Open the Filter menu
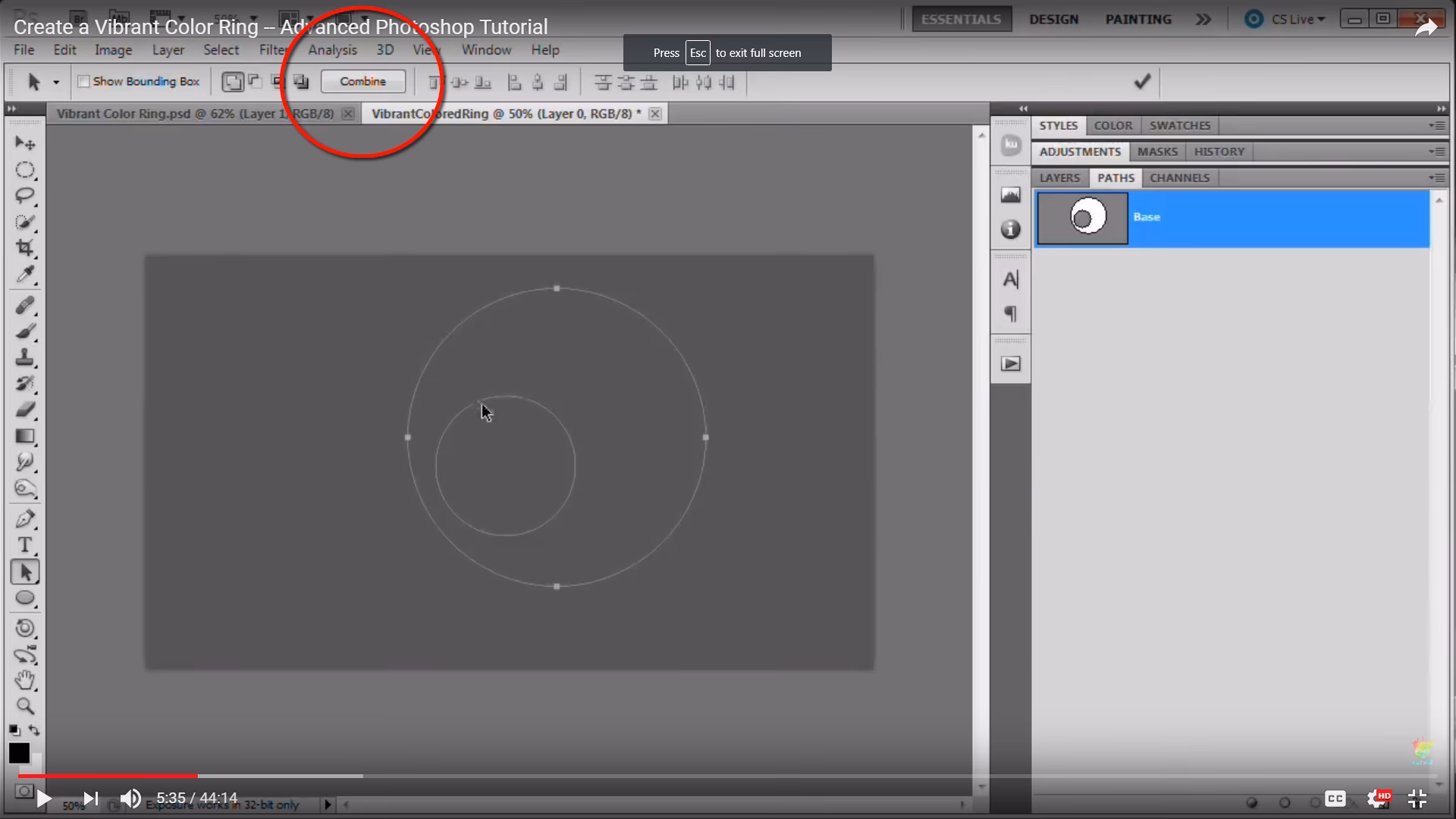The image size is (1456, 819). coord(274,50)
